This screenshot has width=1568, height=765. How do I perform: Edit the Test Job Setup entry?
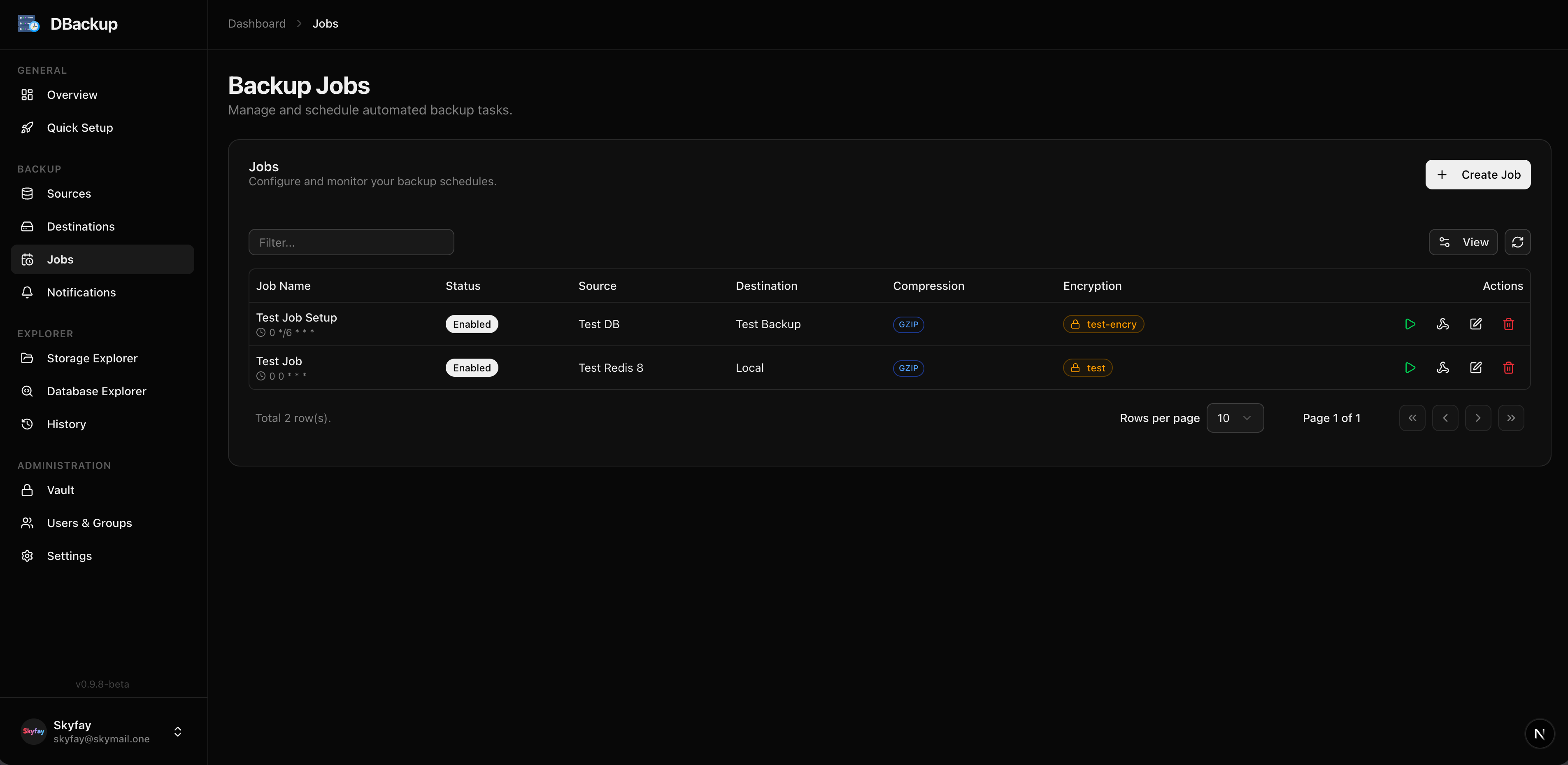coord(1475,324)
